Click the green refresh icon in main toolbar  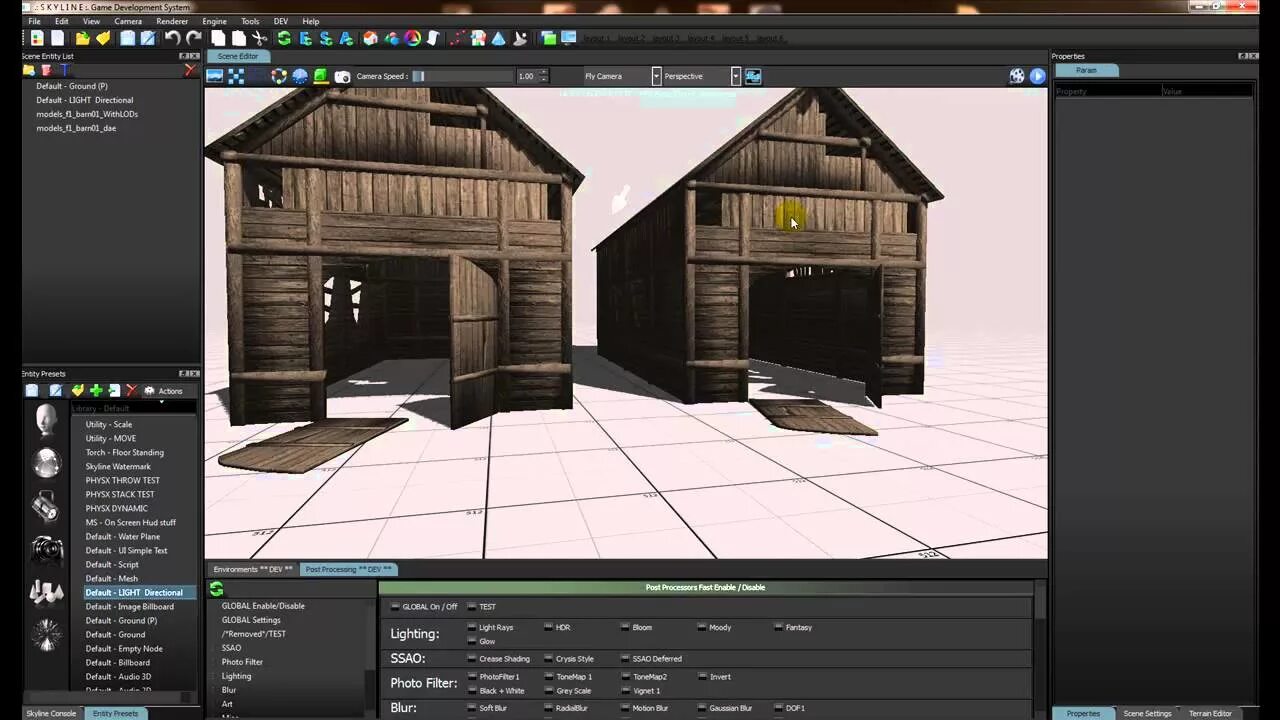[x=284, y=38]
